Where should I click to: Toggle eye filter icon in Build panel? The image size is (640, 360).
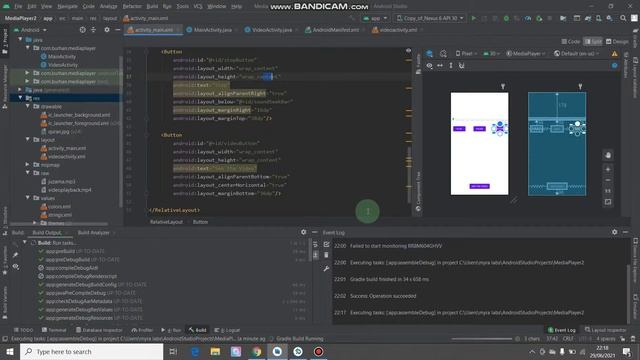click(16, 267)
